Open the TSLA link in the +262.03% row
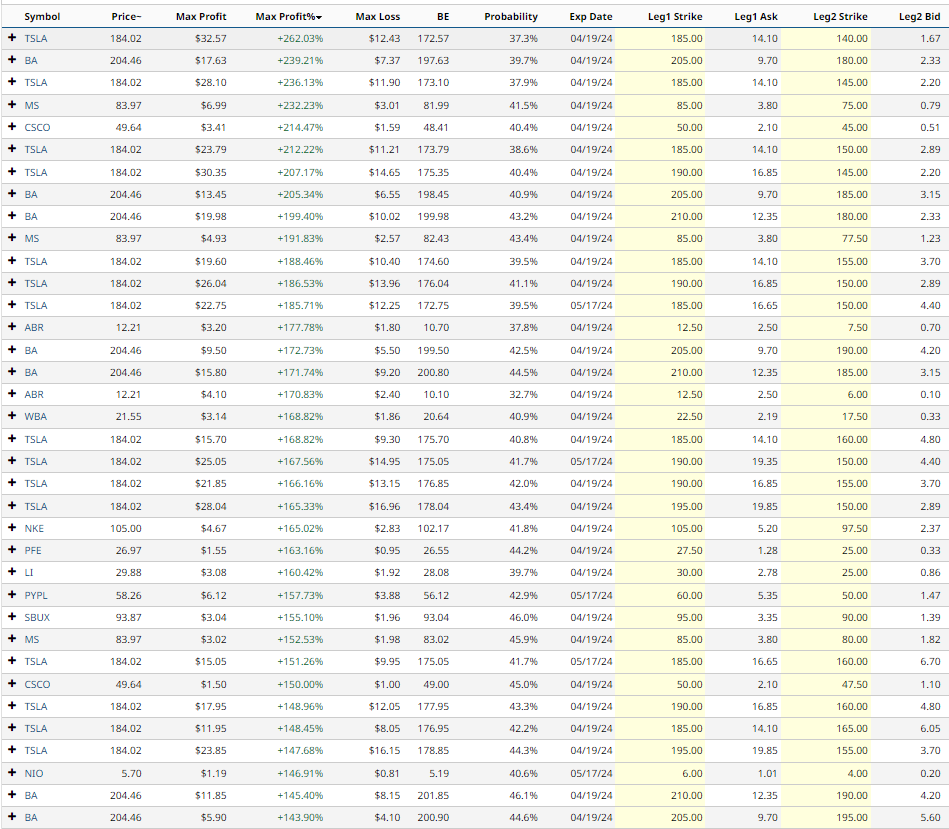 point(36,38)
